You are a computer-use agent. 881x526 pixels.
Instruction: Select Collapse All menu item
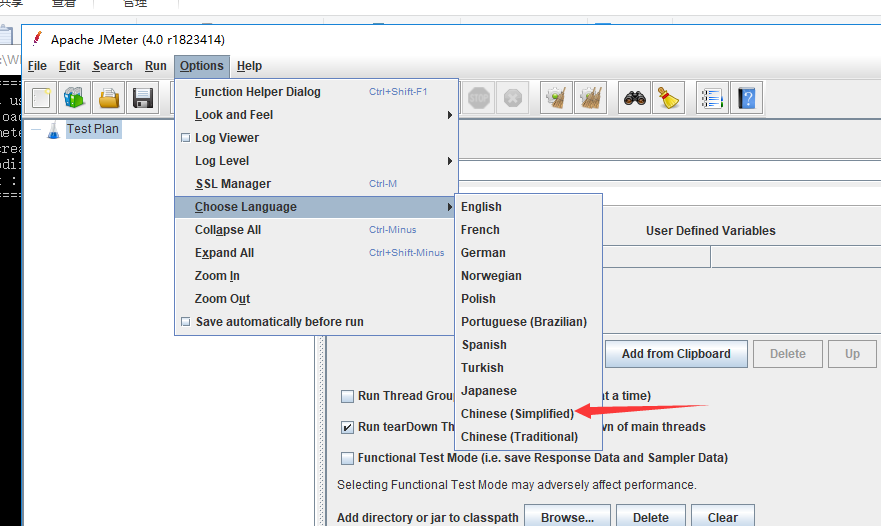click(x=317, y=230)
